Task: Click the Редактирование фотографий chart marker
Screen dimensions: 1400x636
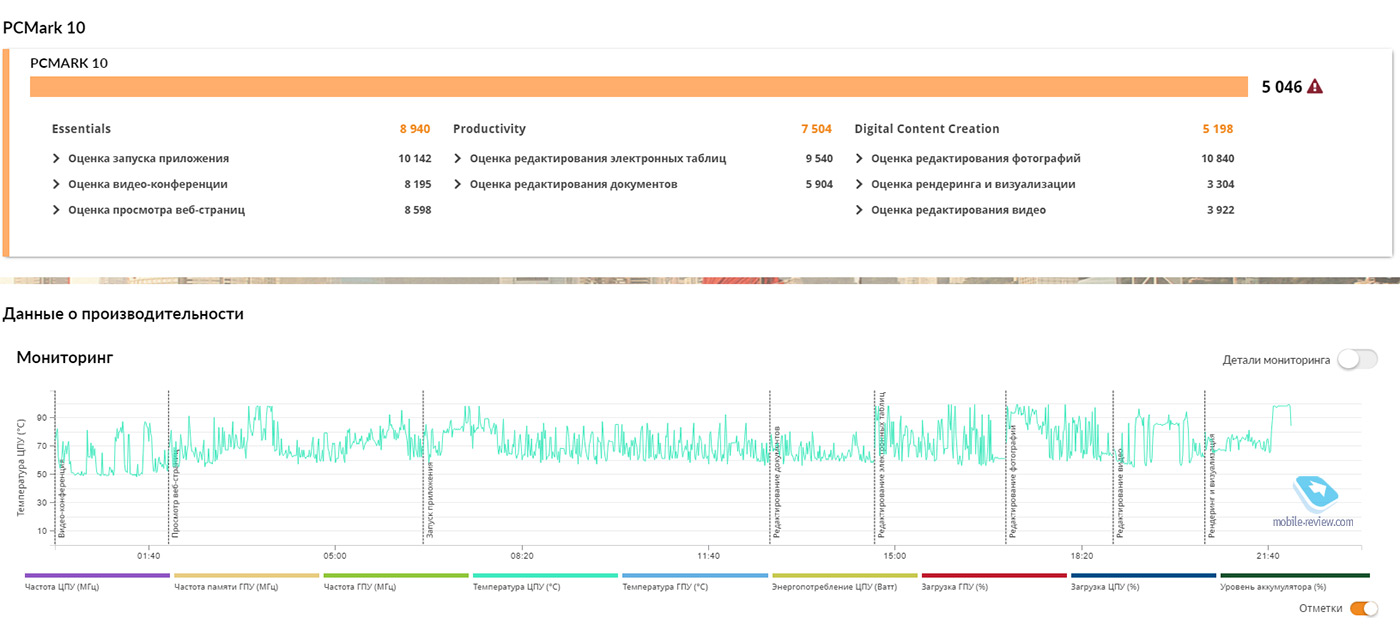Action: pyautogui.click(x=1013, y=482)
